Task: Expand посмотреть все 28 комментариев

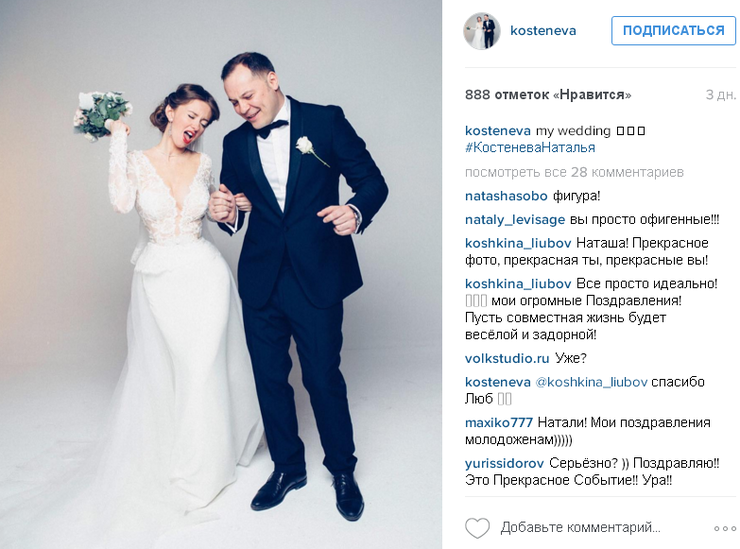Action: click(574, 172)
